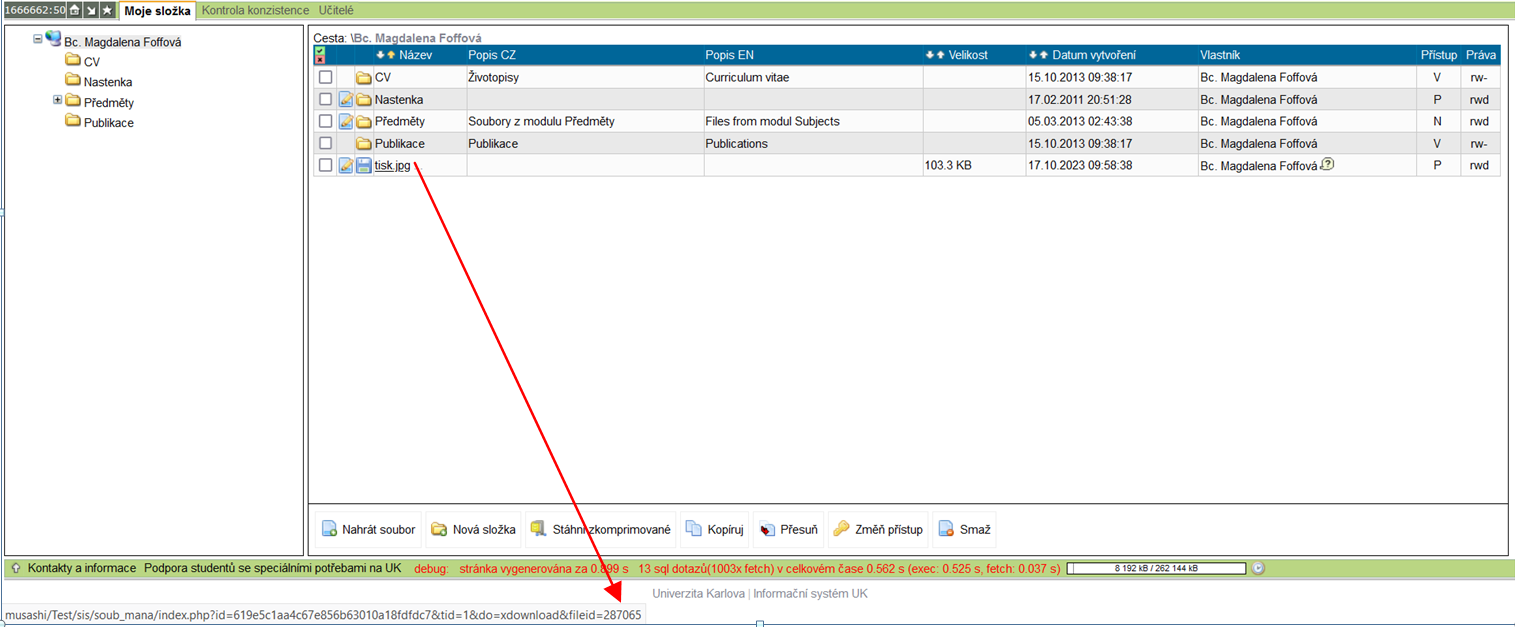Click the 103.3 KB size cell
Viewport: 1515px width, 627px height.
(x=974, y=165)
